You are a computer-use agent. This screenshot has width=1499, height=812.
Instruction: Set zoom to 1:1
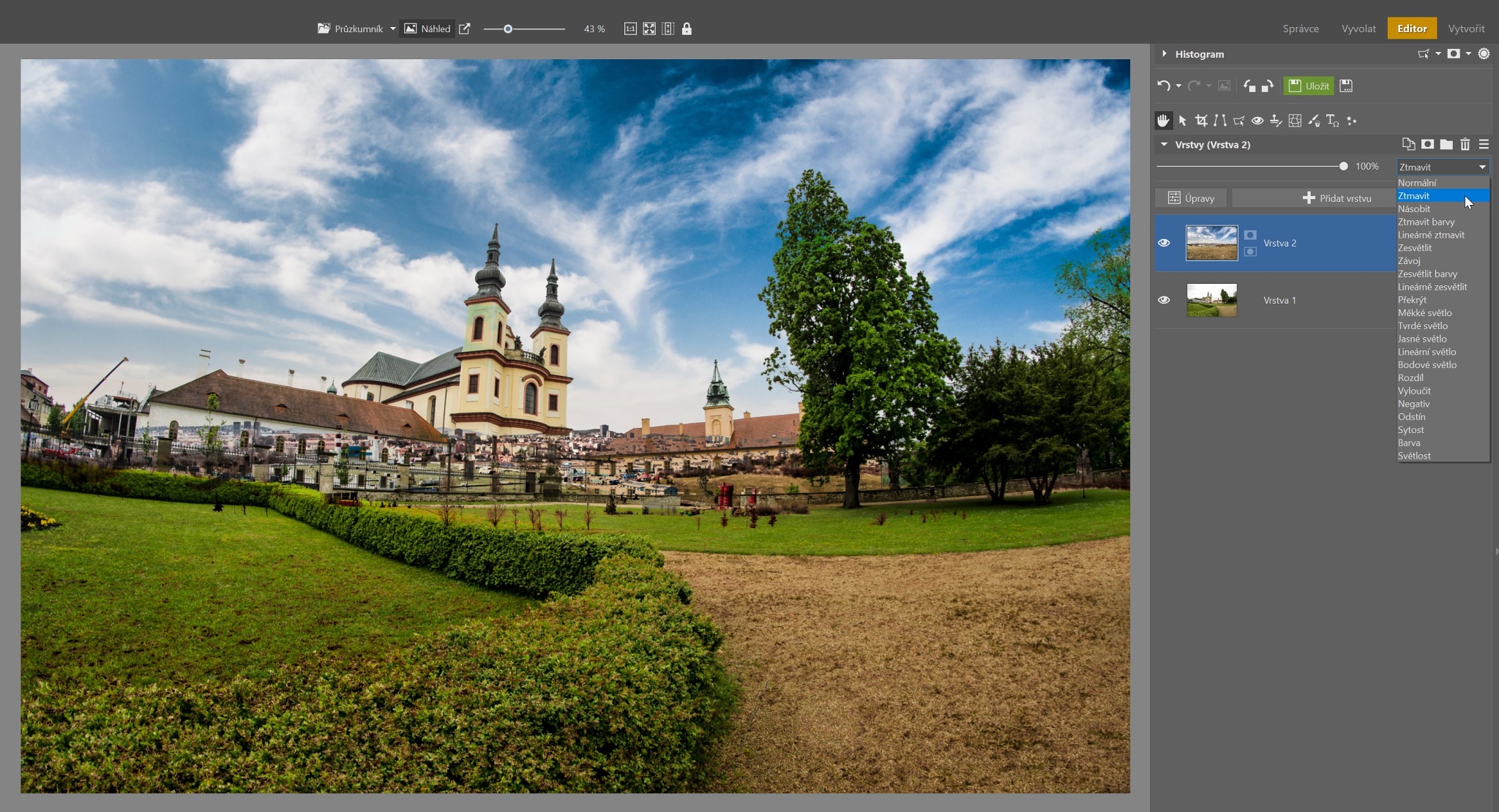[x=630, y=29]
